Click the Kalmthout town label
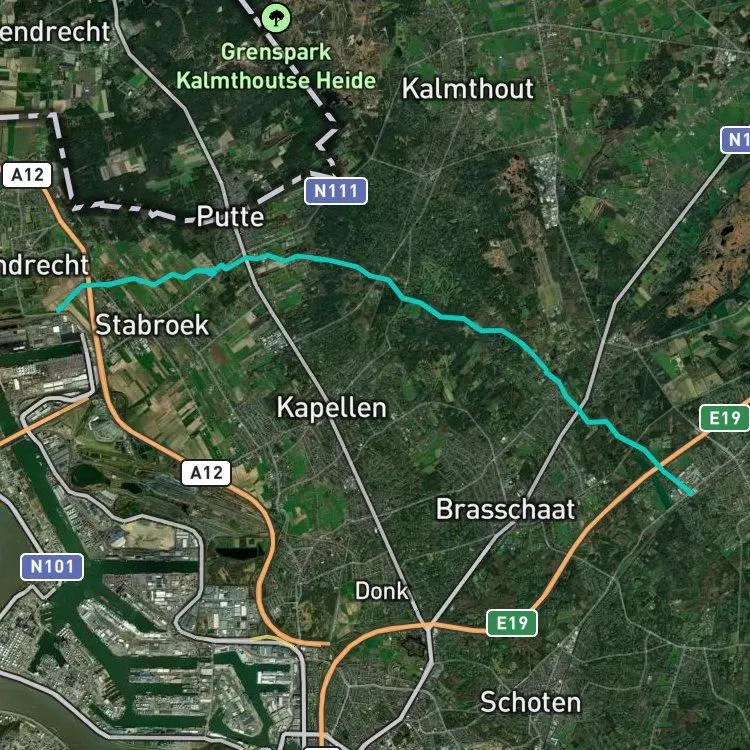Image resolution: width=750 pixels, height=750 pixels. point(467,89)
